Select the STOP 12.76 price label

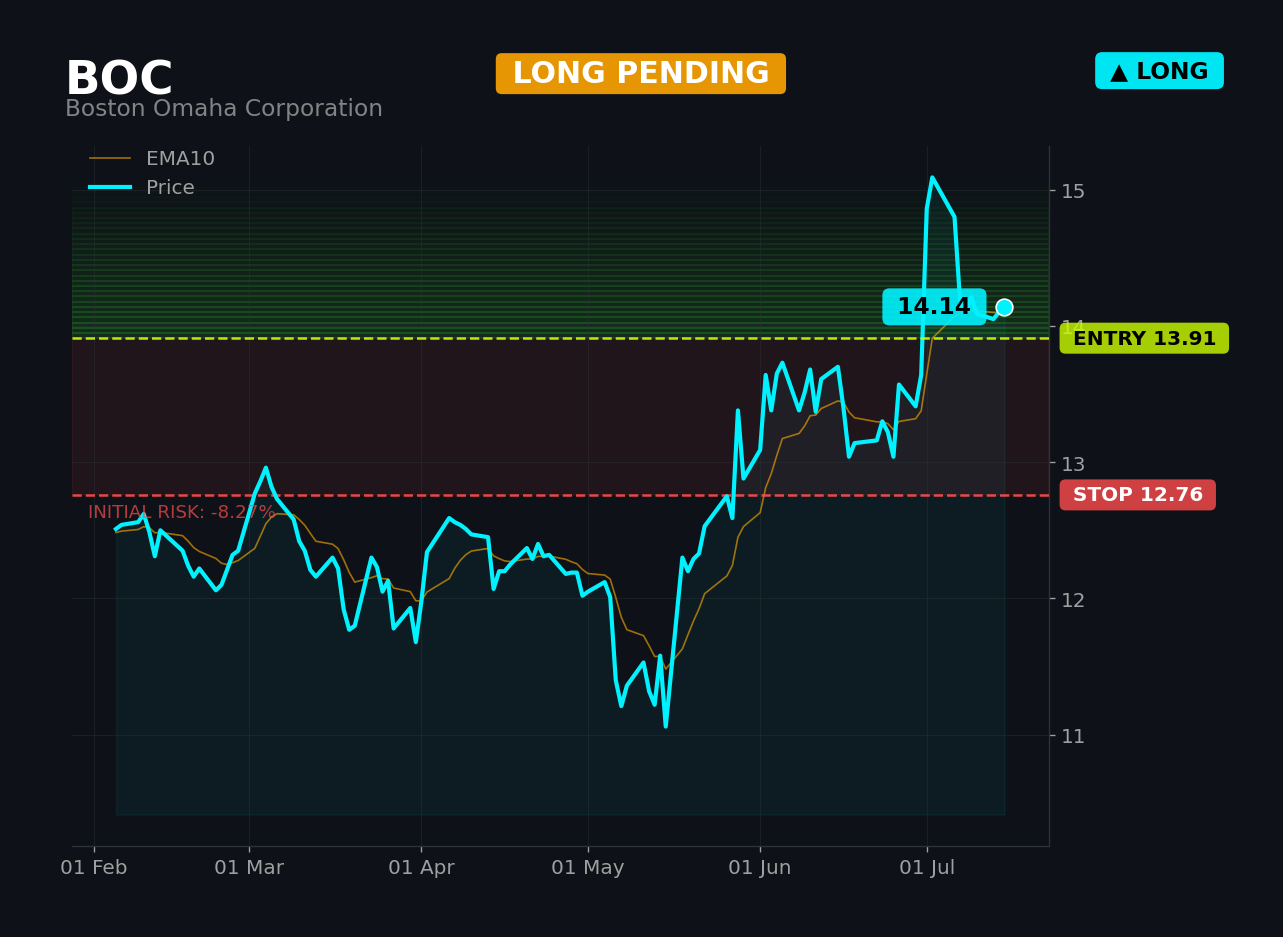coord(1138,495)
